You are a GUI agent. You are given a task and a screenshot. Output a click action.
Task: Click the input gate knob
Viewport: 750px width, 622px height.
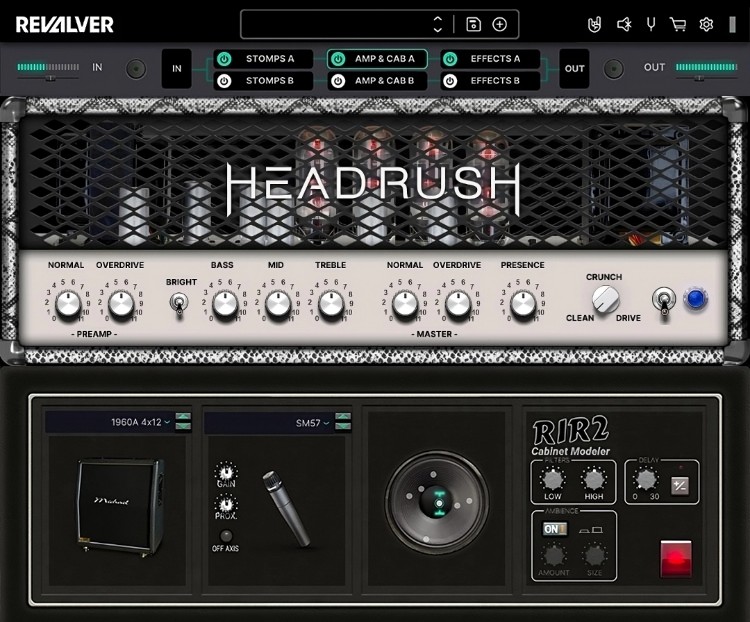click(136, 69)
